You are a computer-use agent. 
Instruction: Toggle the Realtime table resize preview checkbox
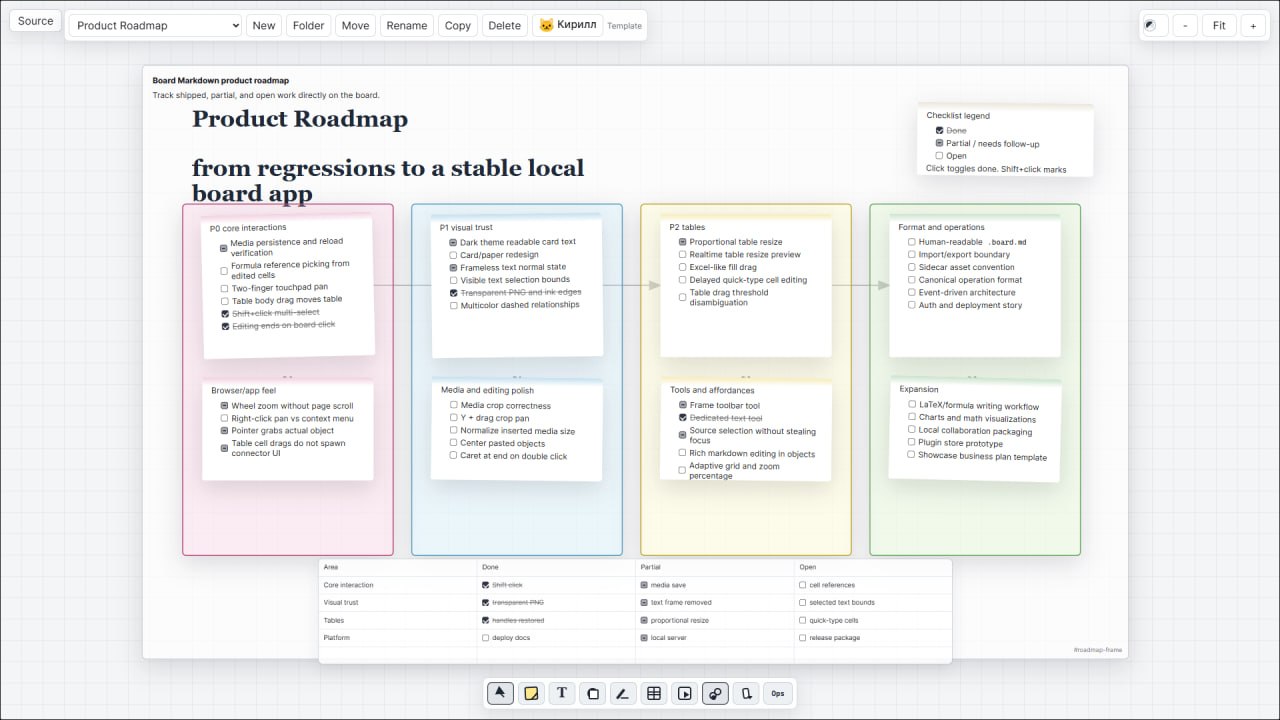tap(682, 255)
